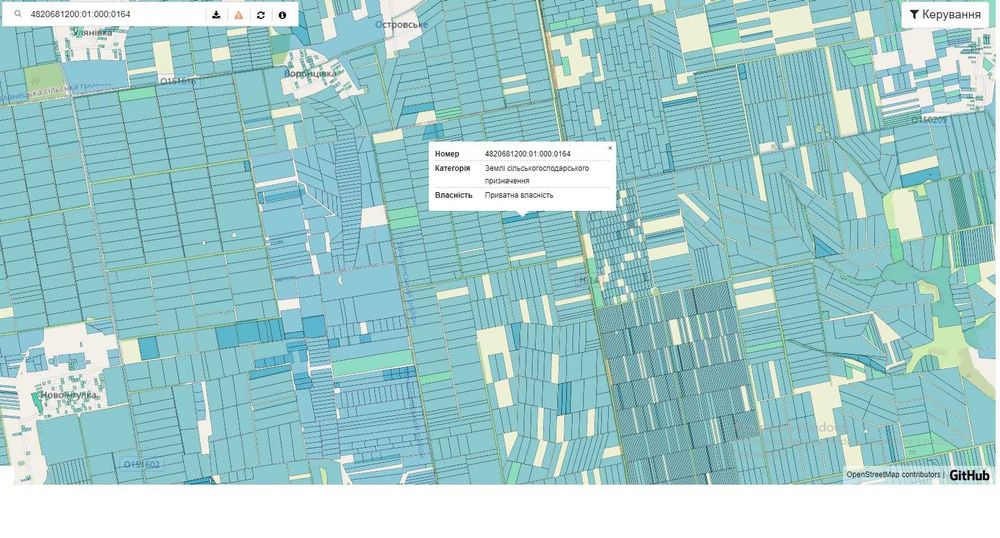Click the Улянівка village label
1000x538 pixels.
coord(92,33)
